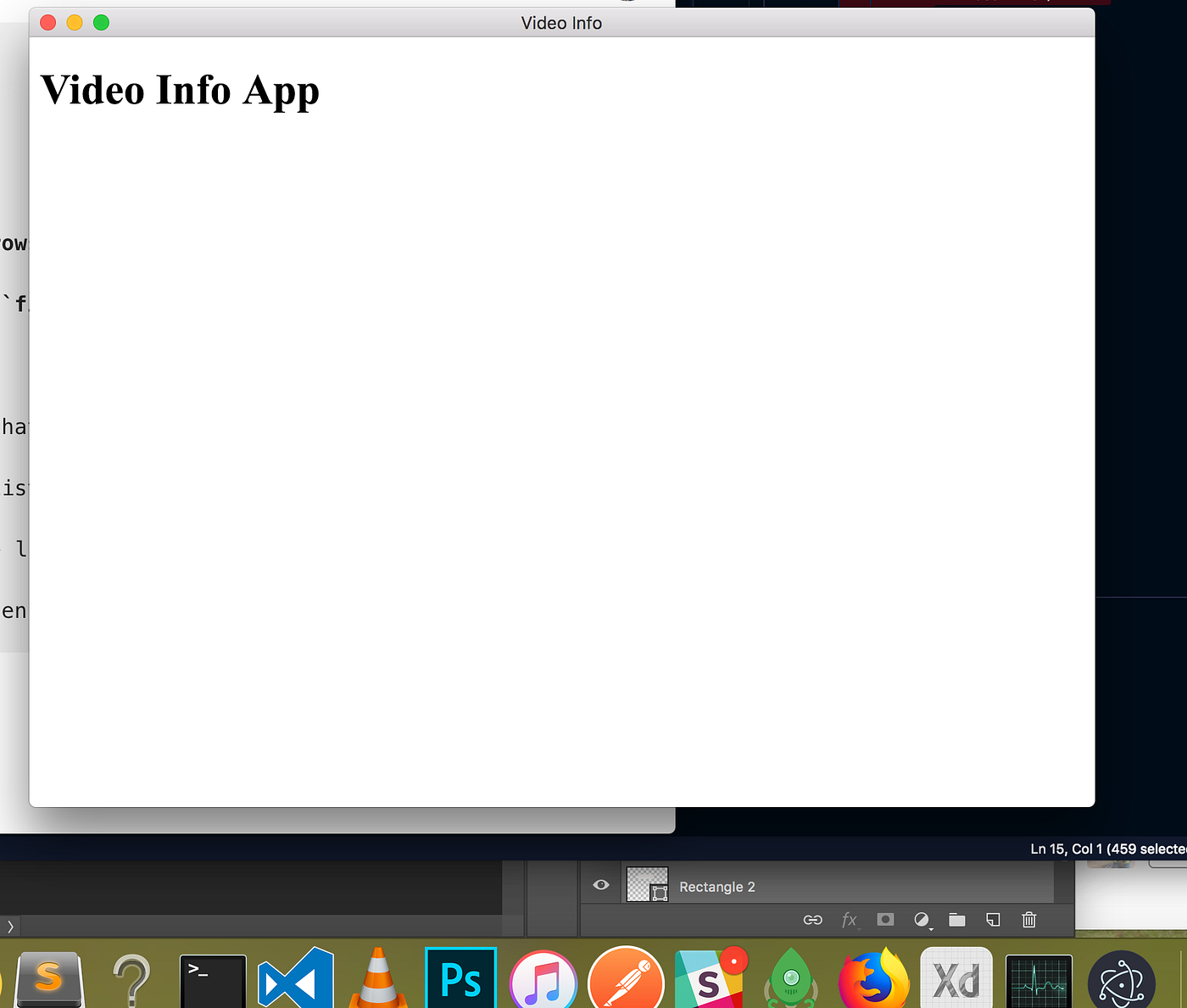The image size is (1187, 1008).
Task: Open Firefox from the dock
Action: [x=873, y=979]
